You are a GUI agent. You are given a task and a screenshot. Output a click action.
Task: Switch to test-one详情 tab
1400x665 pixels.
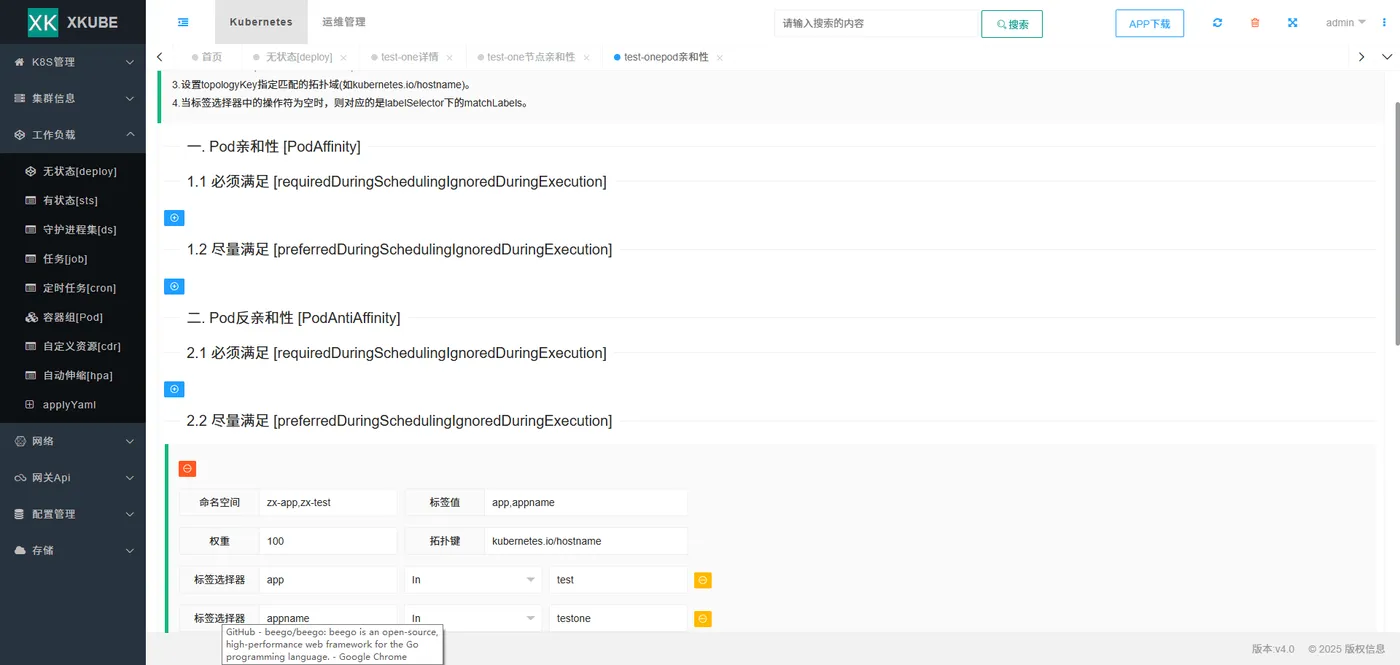[410, 57]
